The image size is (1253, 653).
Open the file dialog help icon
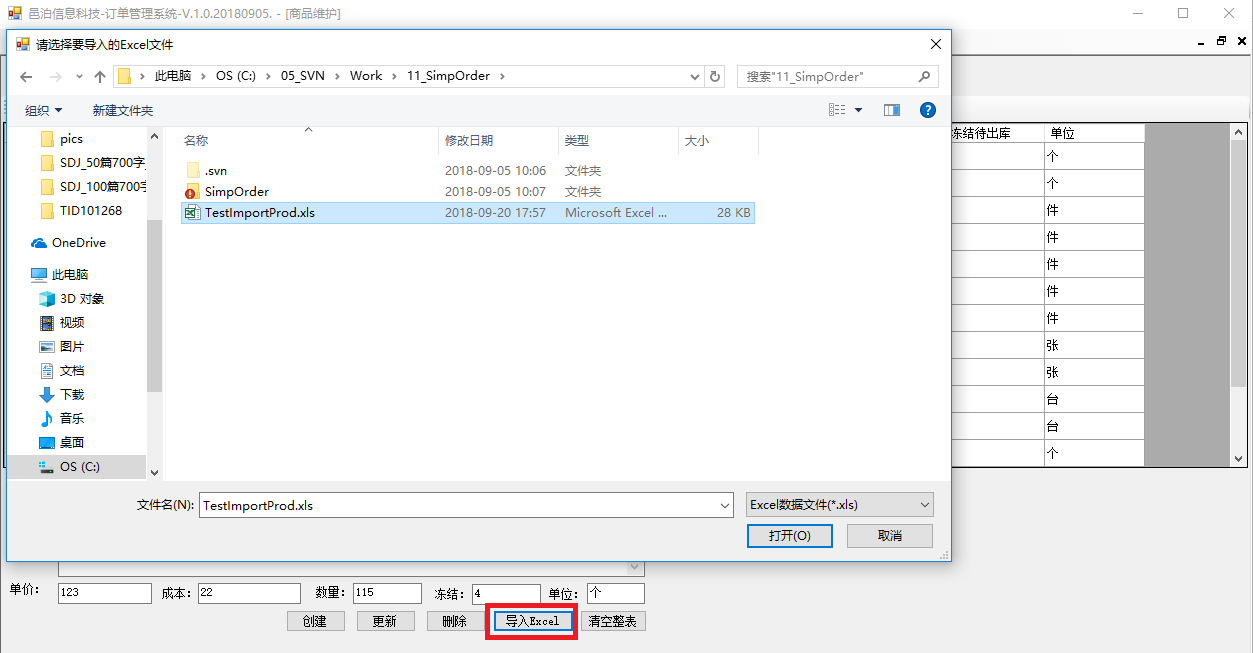pos(927,110)
